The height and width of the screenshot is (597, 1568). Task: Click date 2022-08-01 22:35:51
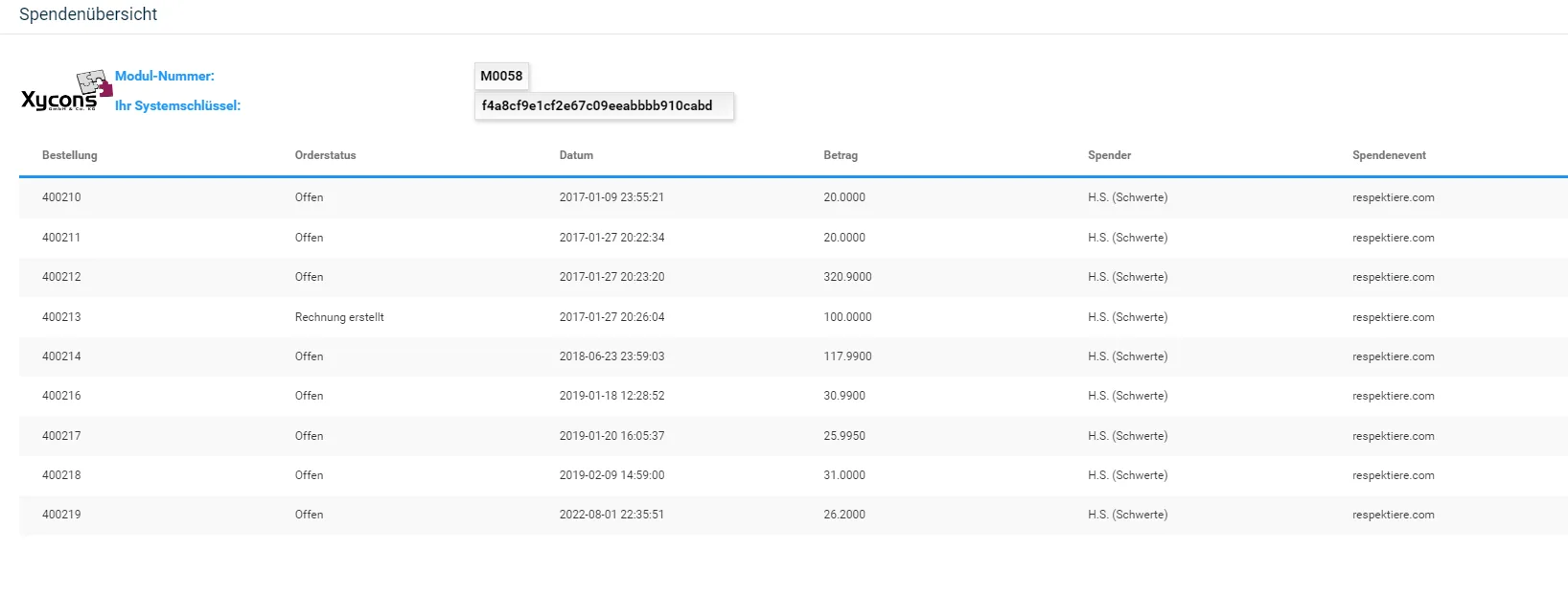pos(611,515)
